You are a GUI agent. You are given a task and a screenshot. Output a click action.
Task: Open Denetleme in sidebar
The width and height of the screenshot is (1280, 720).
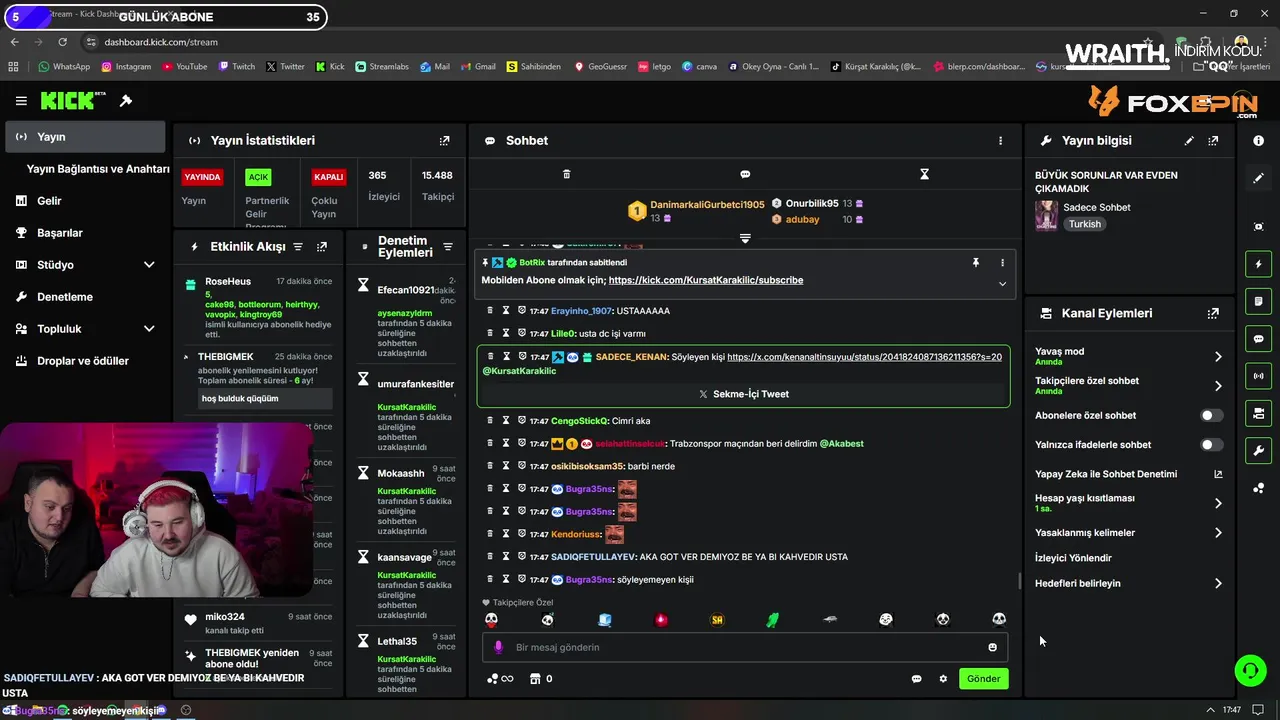coord(65,297)
